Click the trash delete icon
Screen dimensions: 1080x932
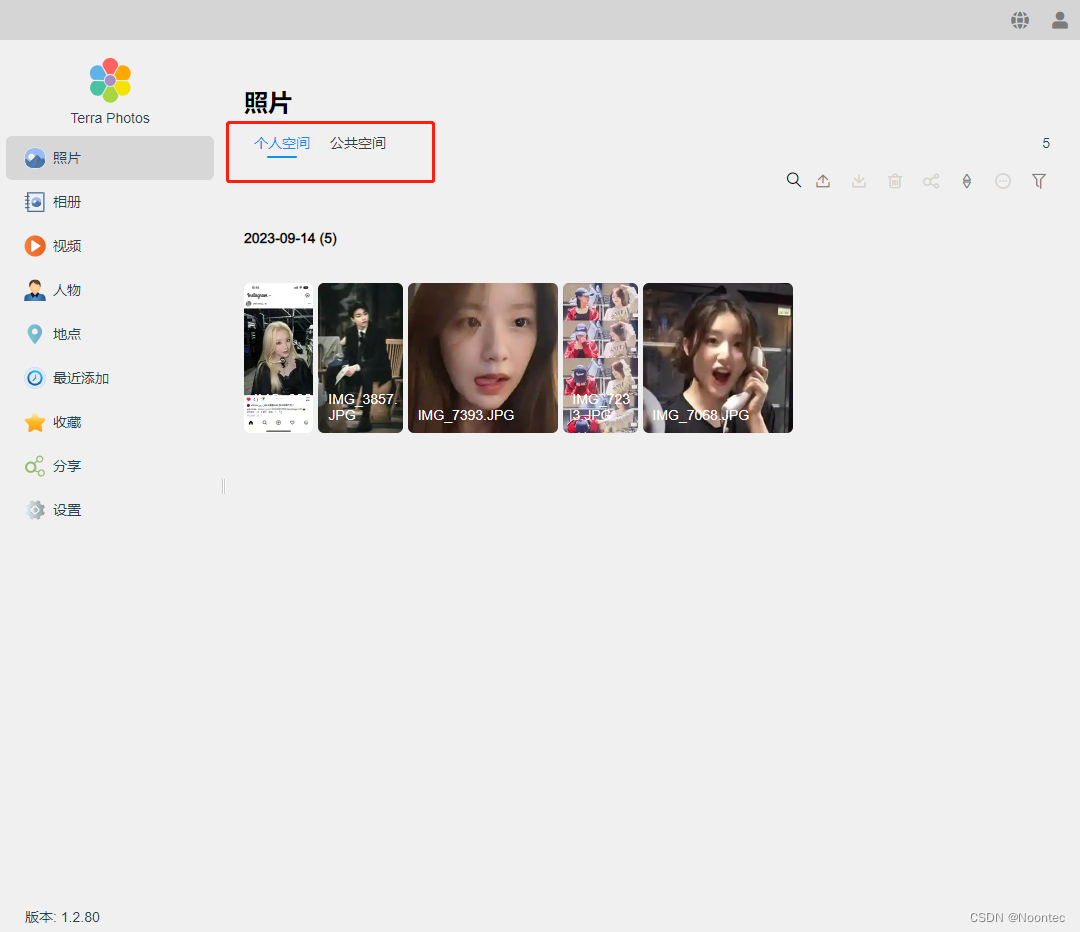pos(895,181)
